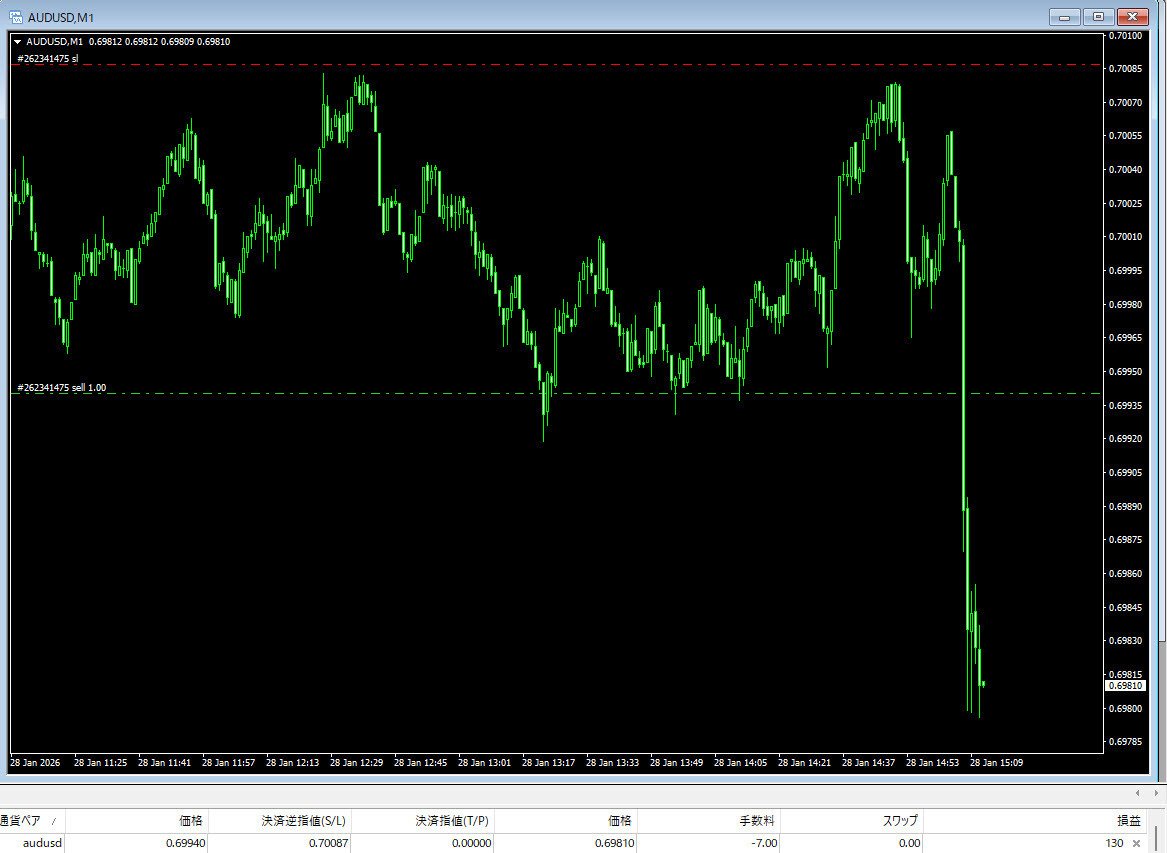Select the audusd row in the trade list
The width and height of the screenshot is (1167, 853).
[42, 843]
